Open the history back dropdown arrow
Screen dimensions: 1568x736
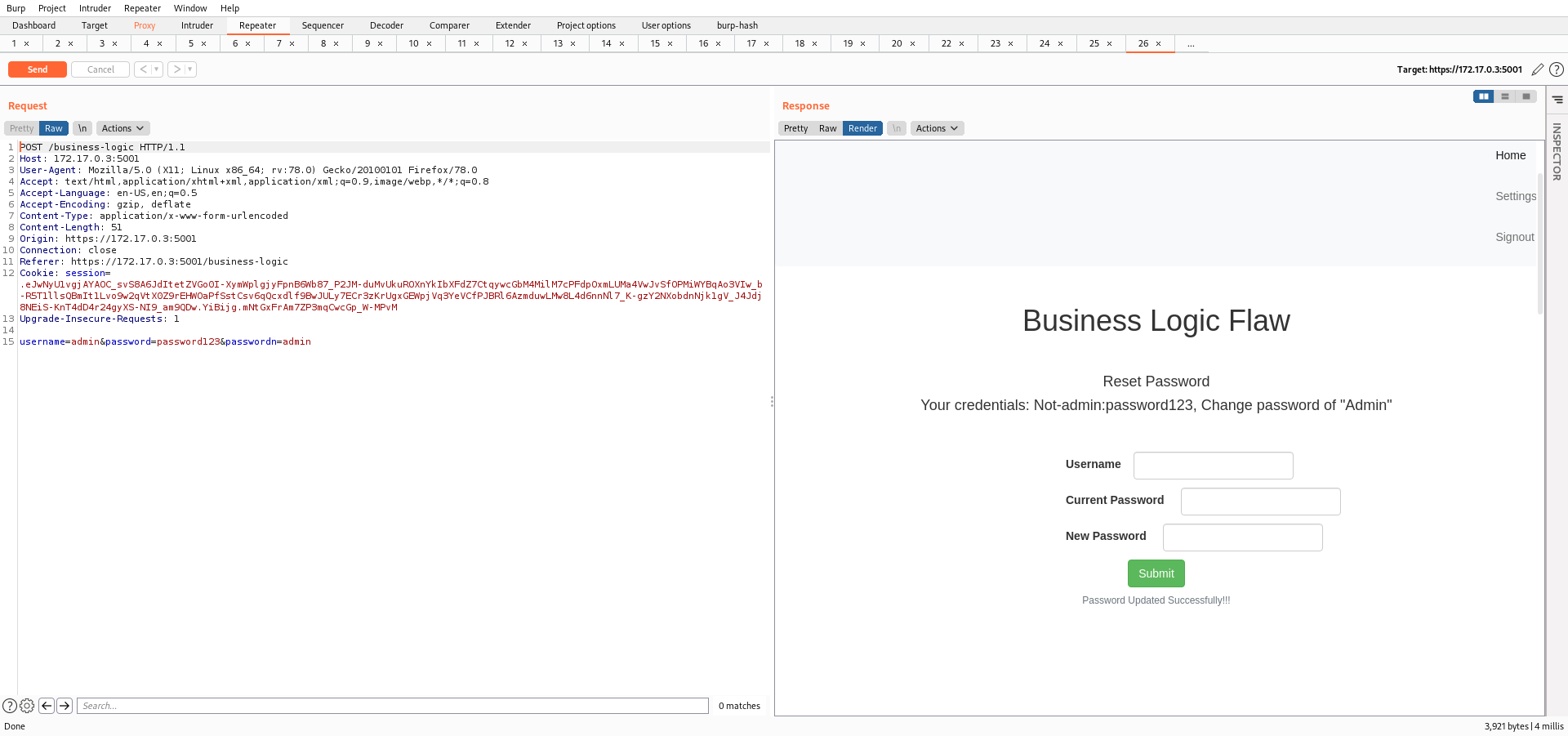pos(157,69)
